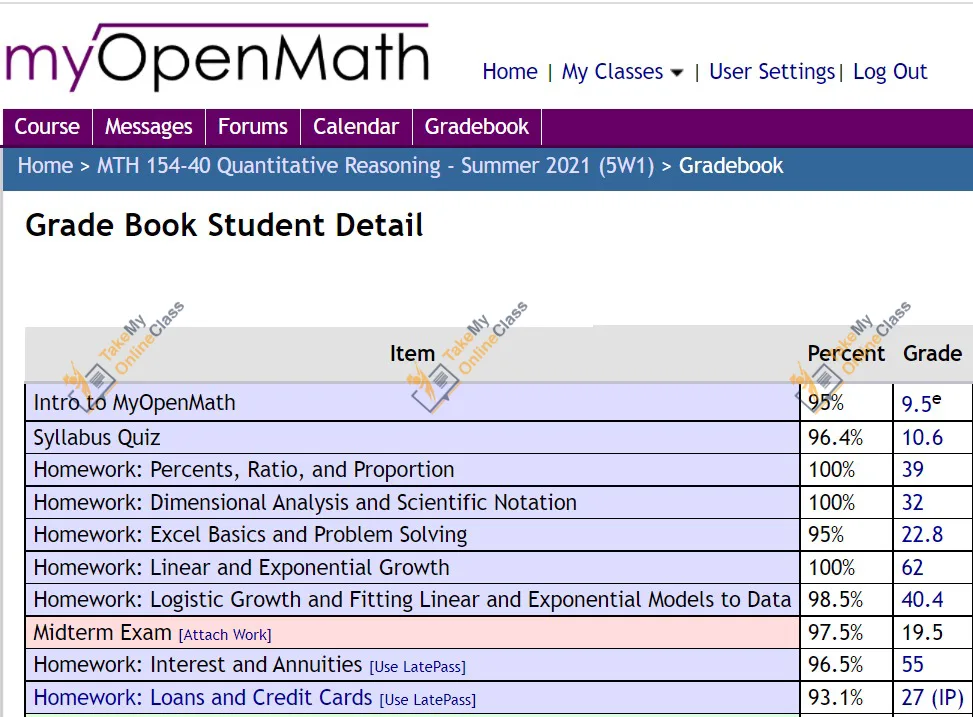Image resolution: width=973 pixels, height=717 pixels.
Task: Click the 22.8 grade for Excel Basics homework
Action: tap(922, 534)
